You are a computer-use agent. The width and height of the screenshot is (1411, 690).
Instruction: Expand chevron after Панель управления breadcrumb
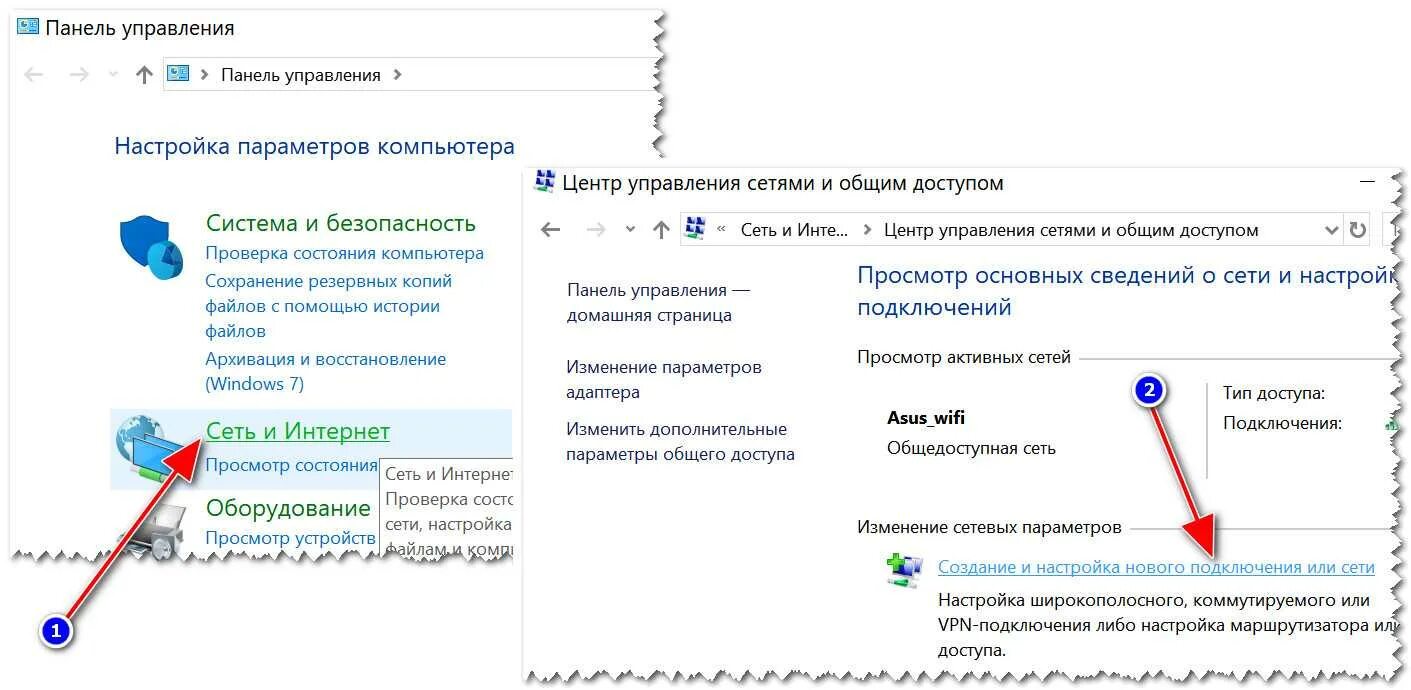click(x=397, y=75)
